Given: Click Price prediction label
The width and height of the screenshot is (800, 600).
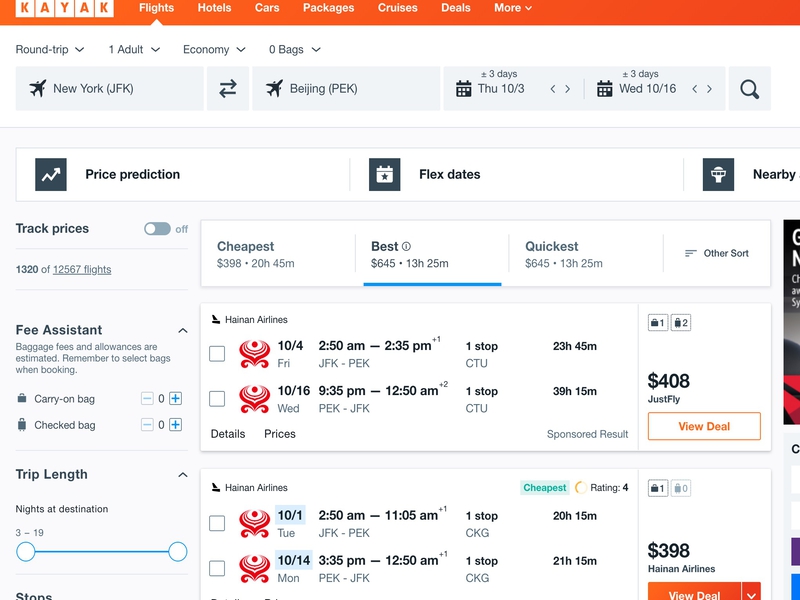Looking at the screenshot, I should point(133,174).
